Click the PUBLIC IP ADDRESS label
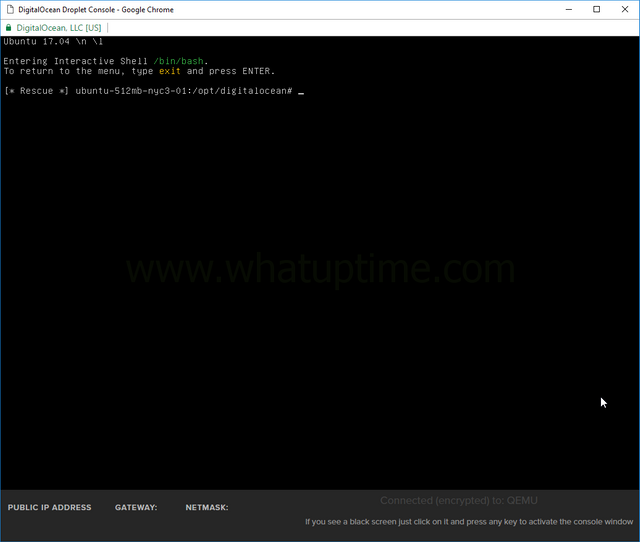Viewport: 640px width, 542px height. [49, 507]
